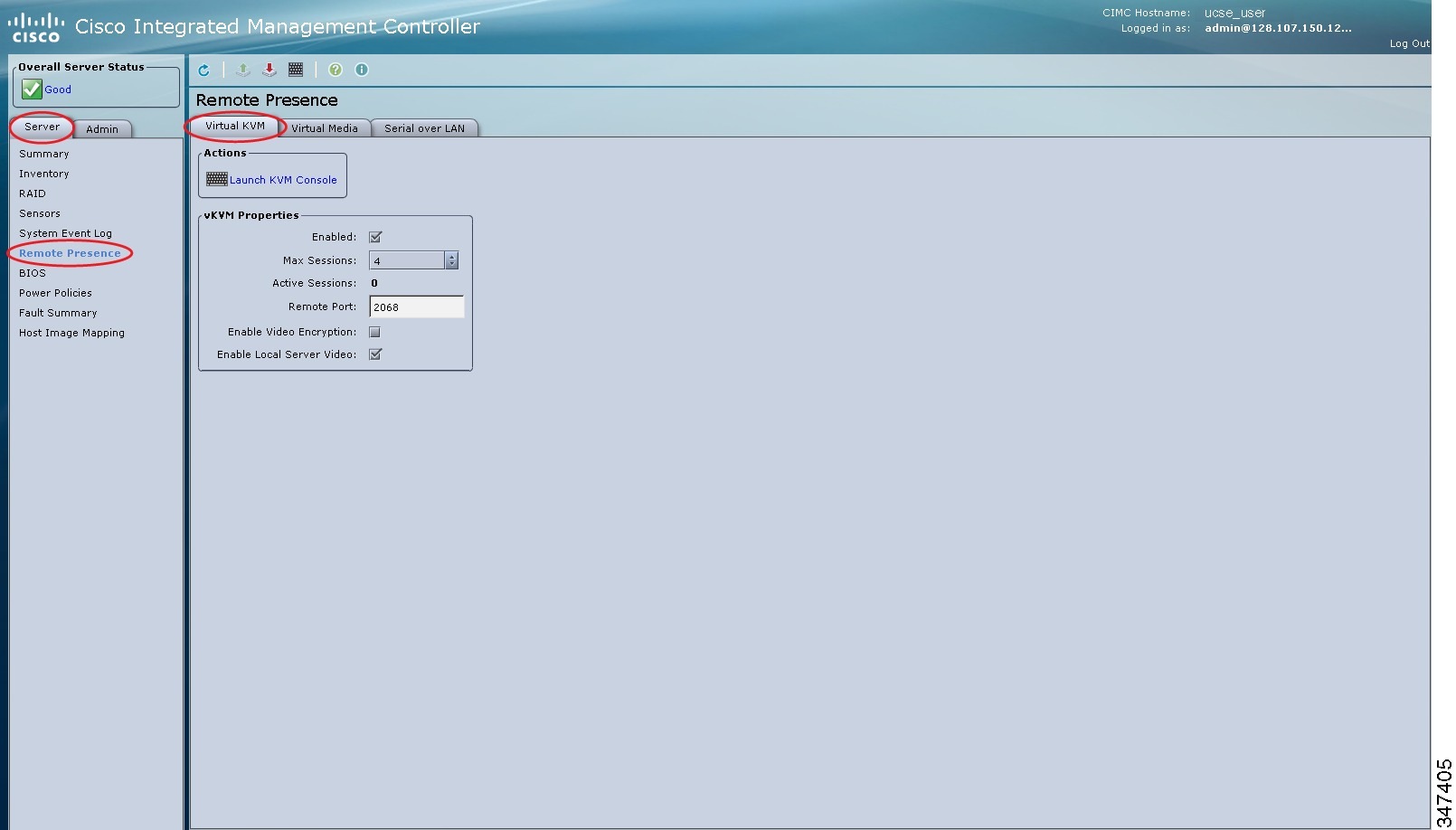Click the green Good status checkmark icon
The width and height of the screenshot is (1456, 830).
point(31,89)
